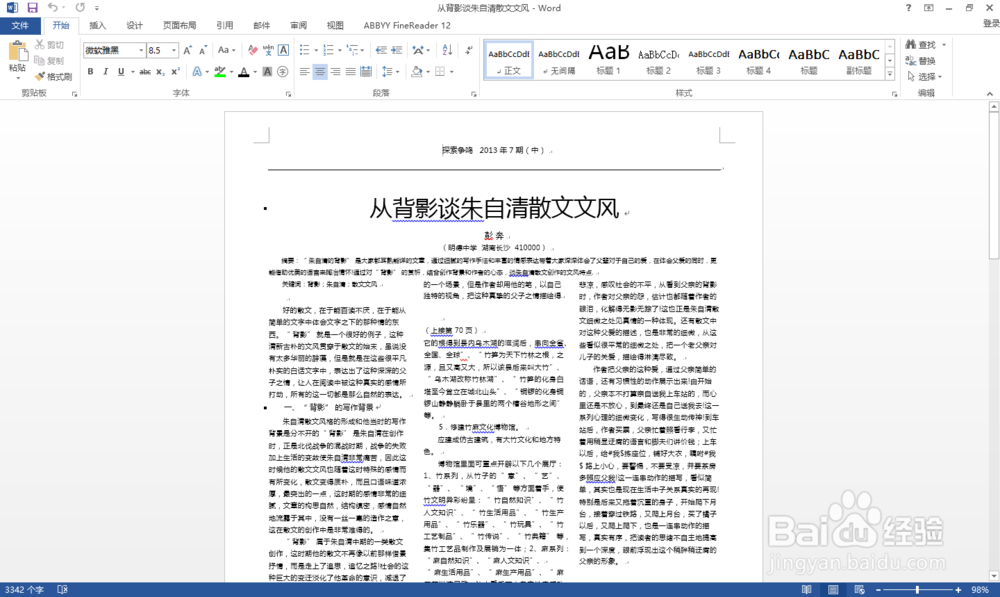Viewport: 1000px width, 597px height.
Task: Apply text highlight color
Action: pos(218,70)
